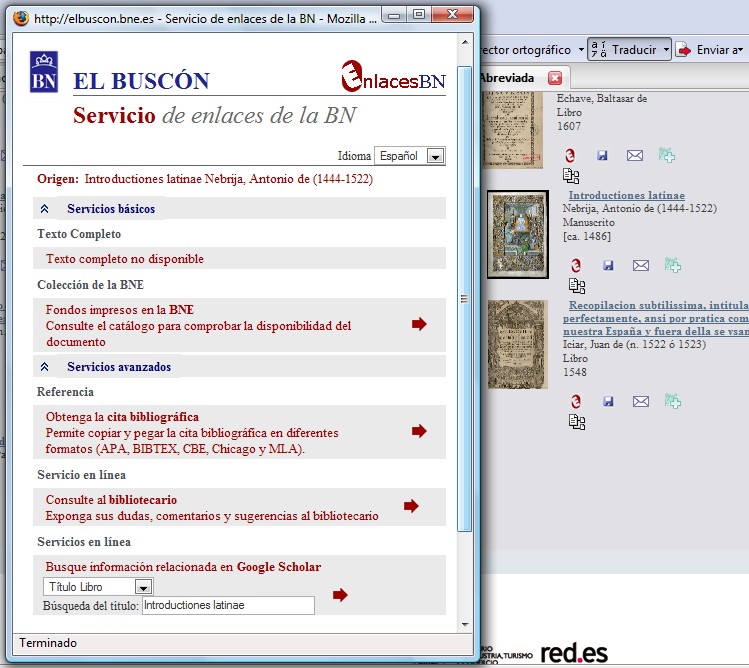Open the Idioma Español dropdown
This screenshot has width=749, height=668.
tap(410, 156)
